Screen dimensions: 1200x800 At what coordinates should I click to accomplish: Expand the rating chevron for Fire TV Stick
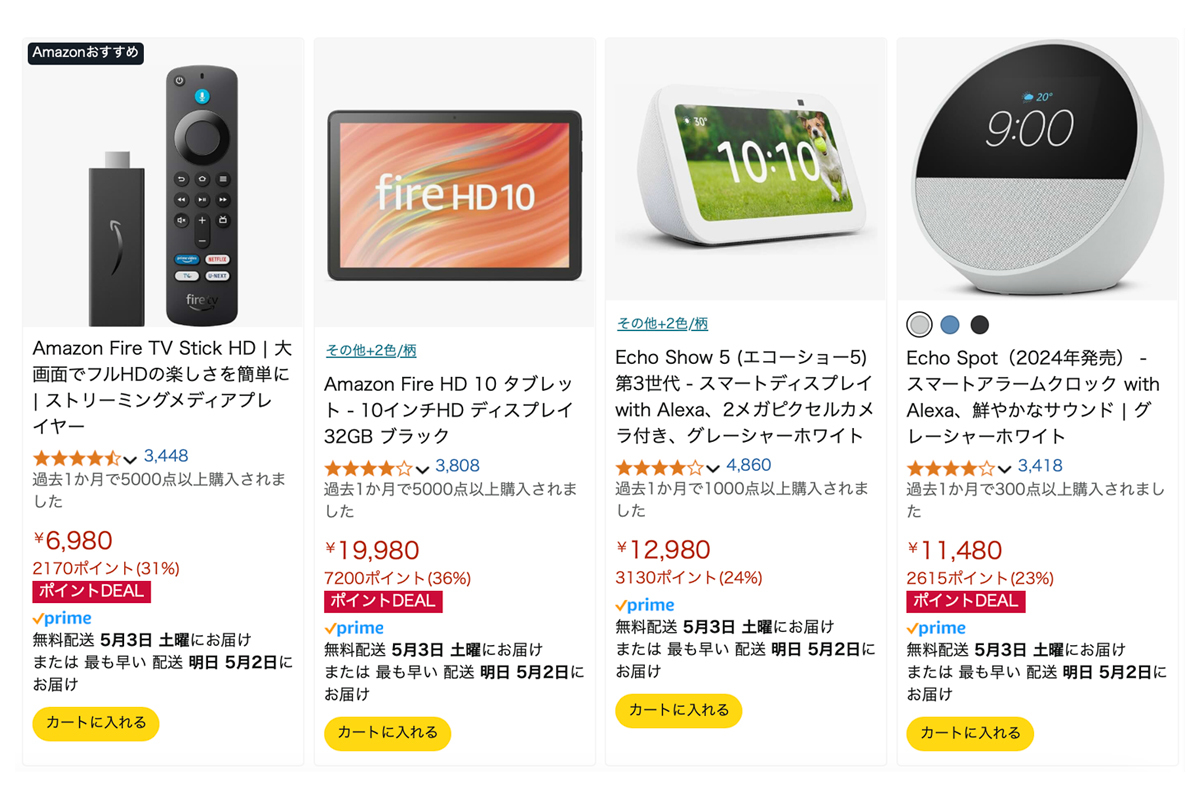tap(130, 459)
